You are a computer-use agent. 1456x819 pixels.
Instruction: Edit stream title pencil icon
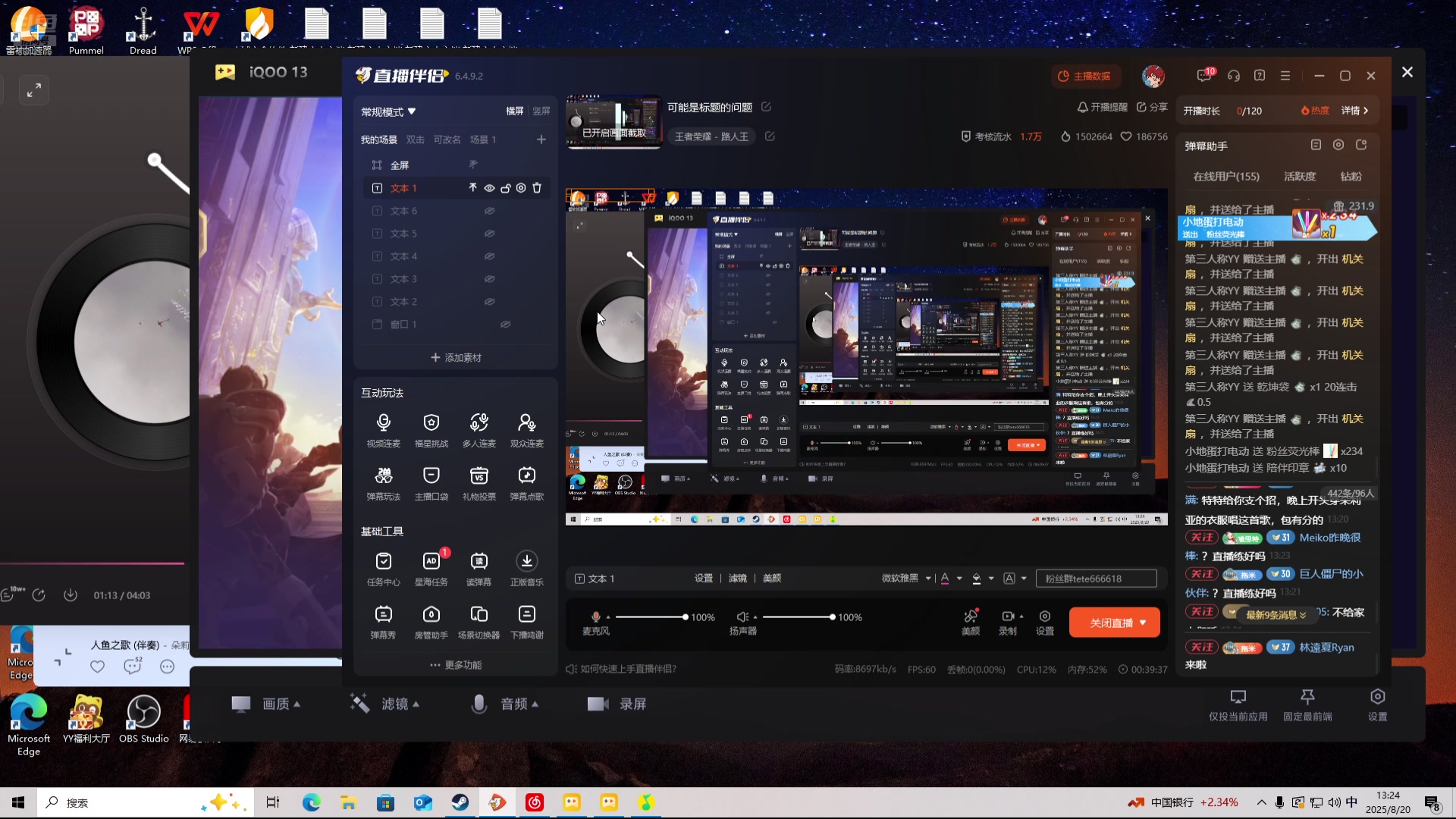pyautogui.click(x=766, y=107)
